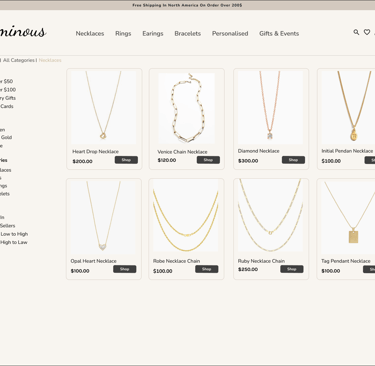Sort by Best Sellers in sidebar

tap(8, 226)
